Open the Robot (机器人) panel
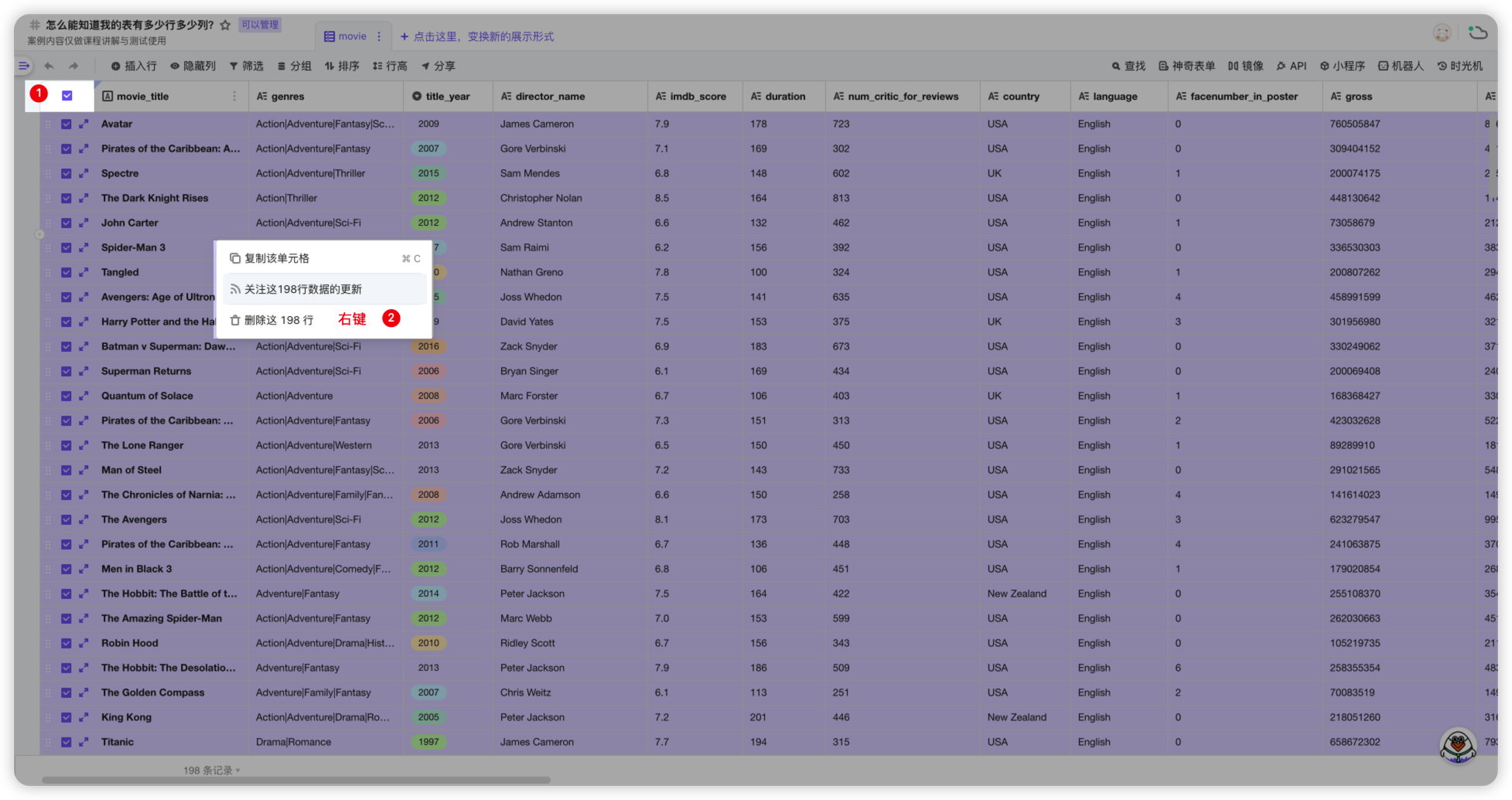Viewport: 1512px width, 800px height. [x=1401, y=66]
